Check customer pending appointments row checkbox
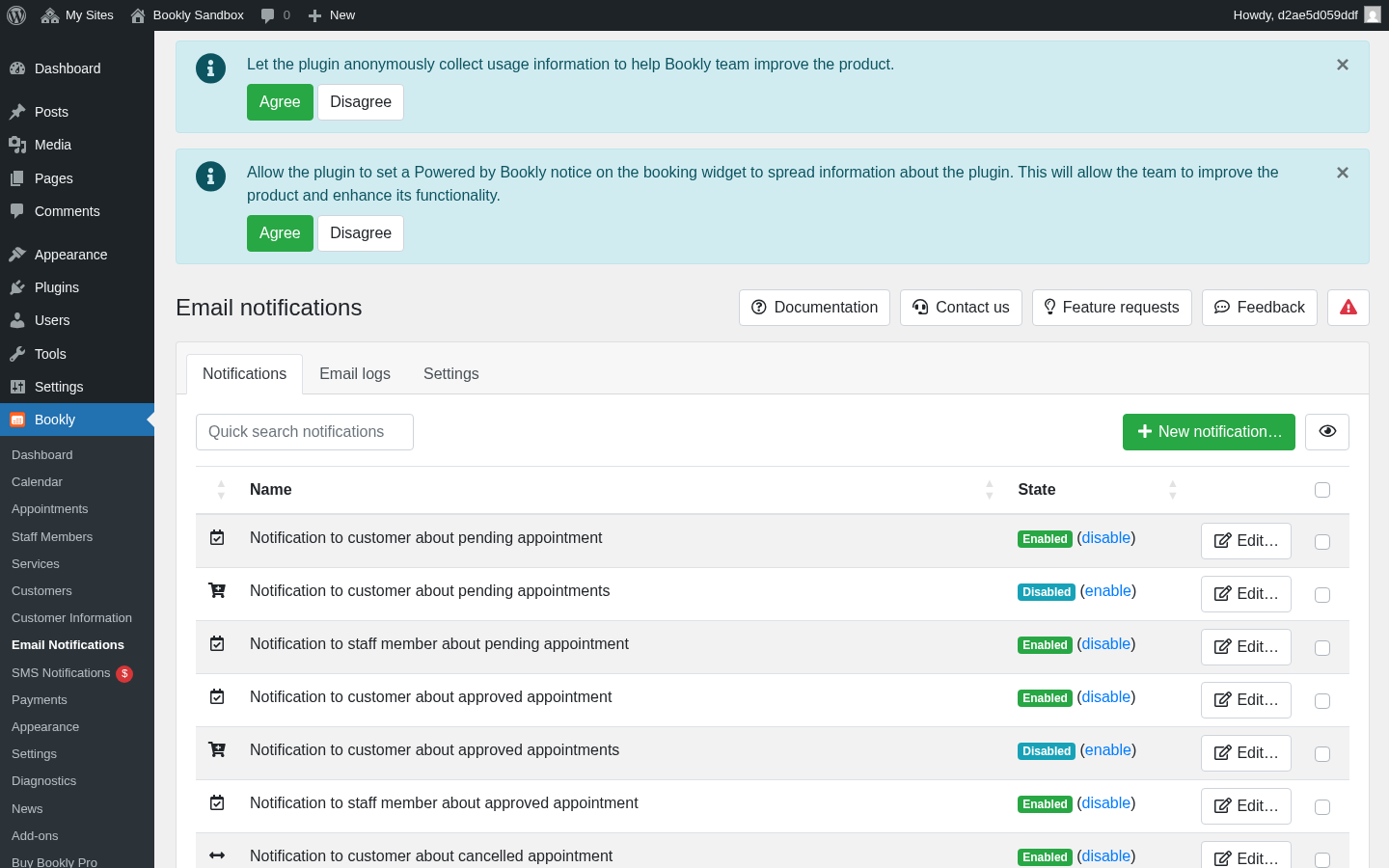 tap(1322, 595)
